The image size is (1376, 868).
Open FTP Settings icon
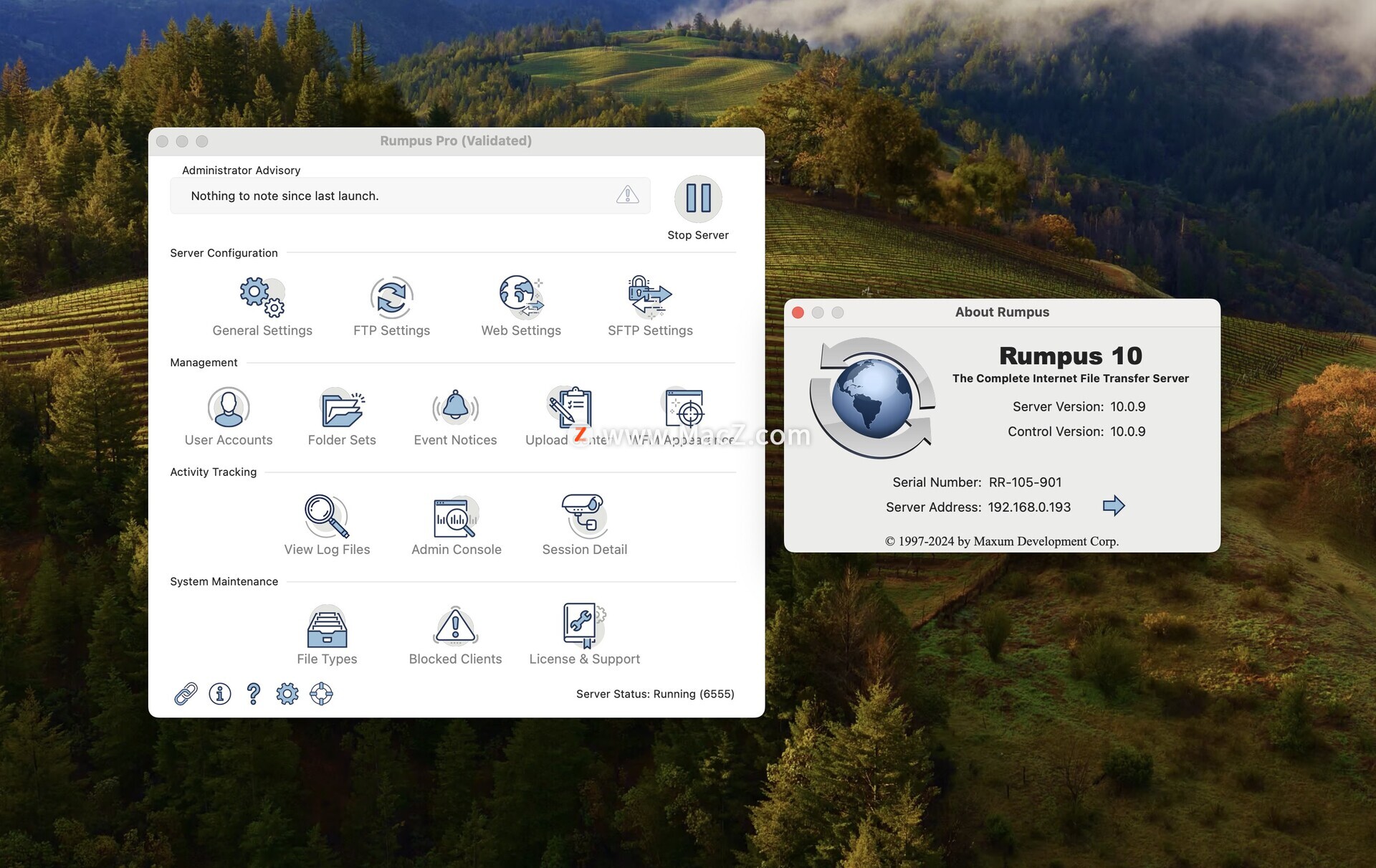tap(391, 297)
